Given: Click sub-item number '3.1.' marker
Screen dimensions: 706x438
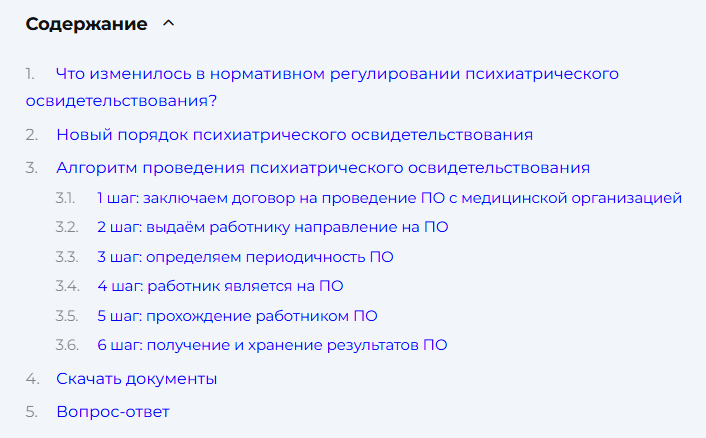Looking at the screenshot, I should point(67,198).
